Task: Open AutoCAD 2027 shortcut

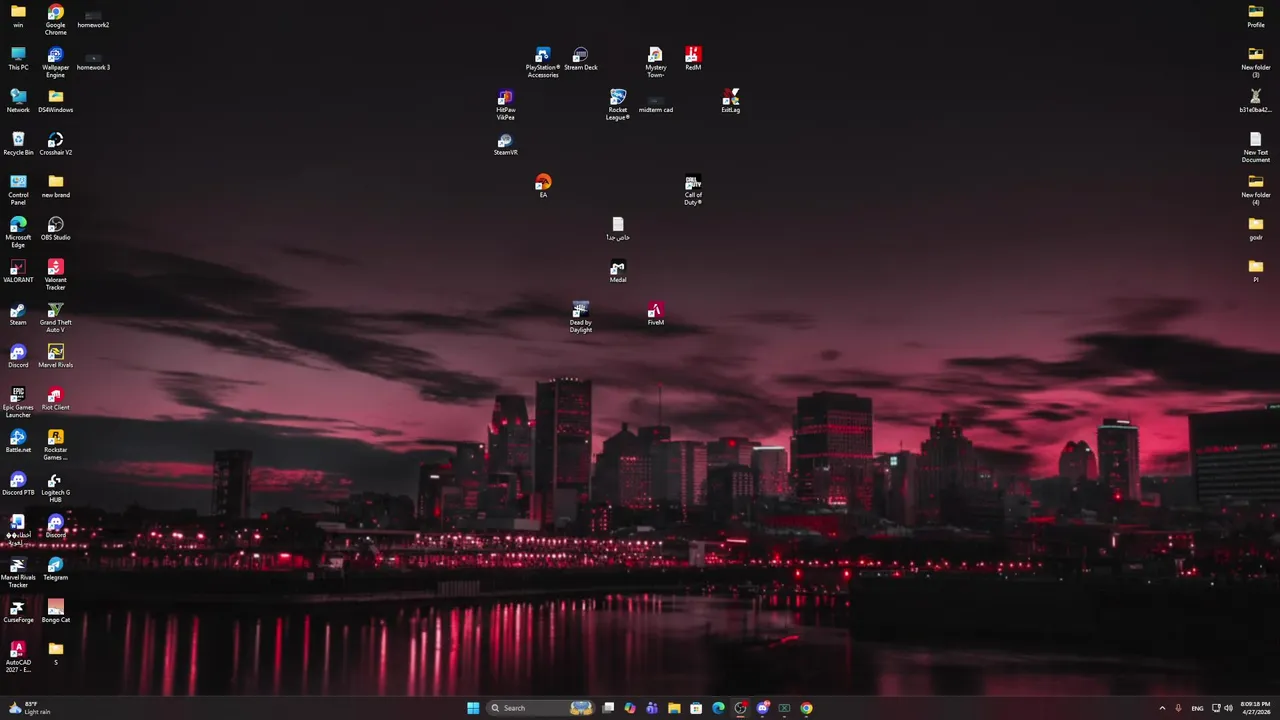Action: pyautogui.click(x=18, y=656)
